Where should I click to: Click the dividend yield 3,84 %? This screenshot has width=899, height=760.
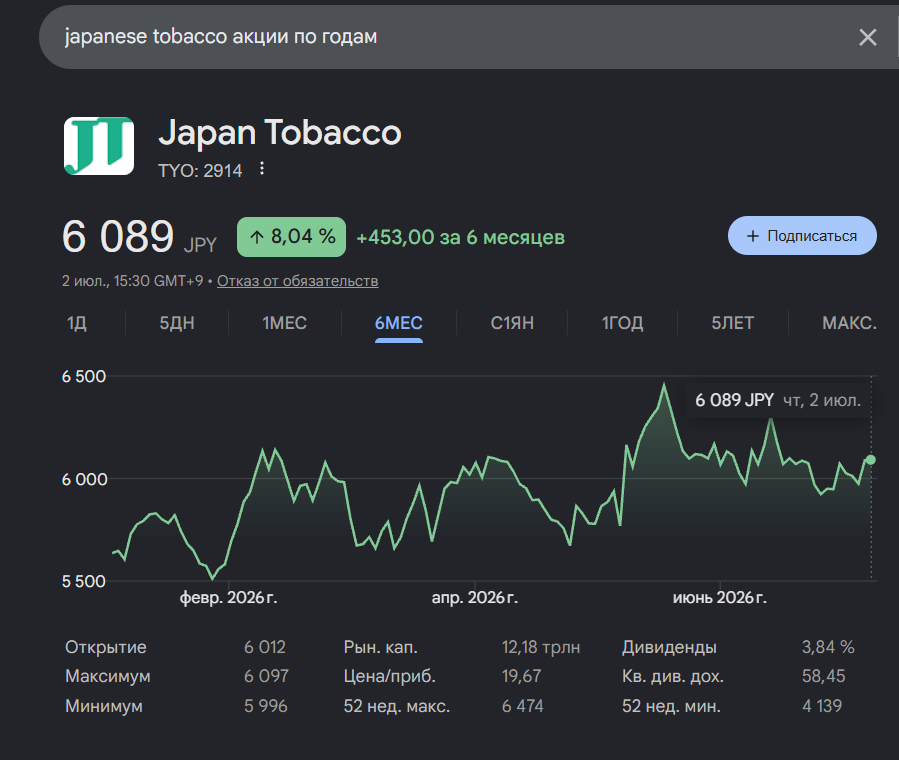tap(828, 647)
